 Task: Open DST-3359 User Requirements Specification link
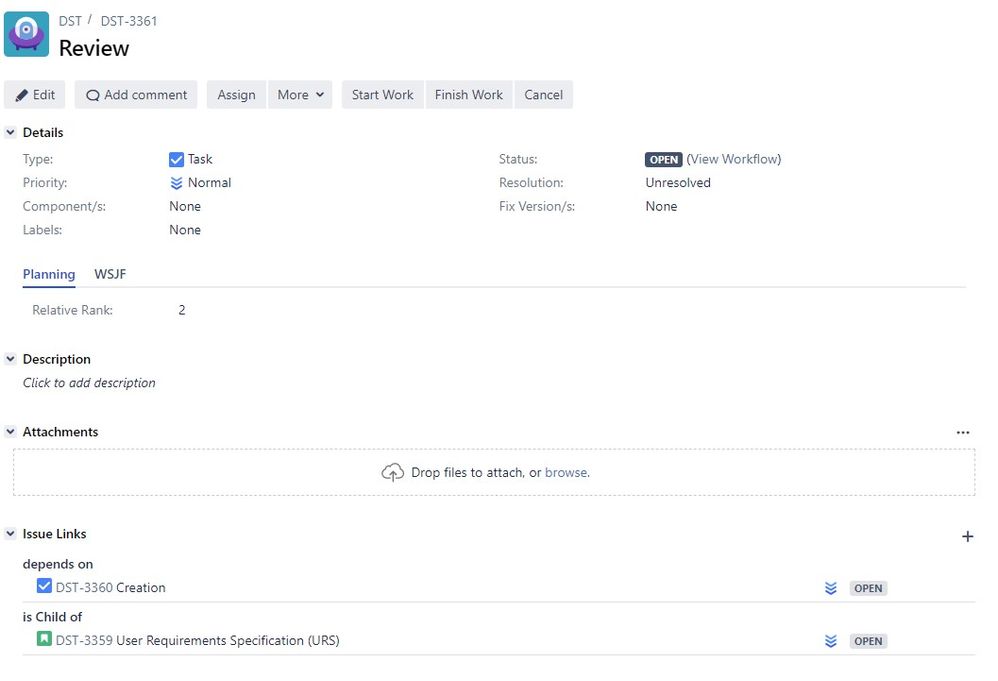(x=197, y=640)
